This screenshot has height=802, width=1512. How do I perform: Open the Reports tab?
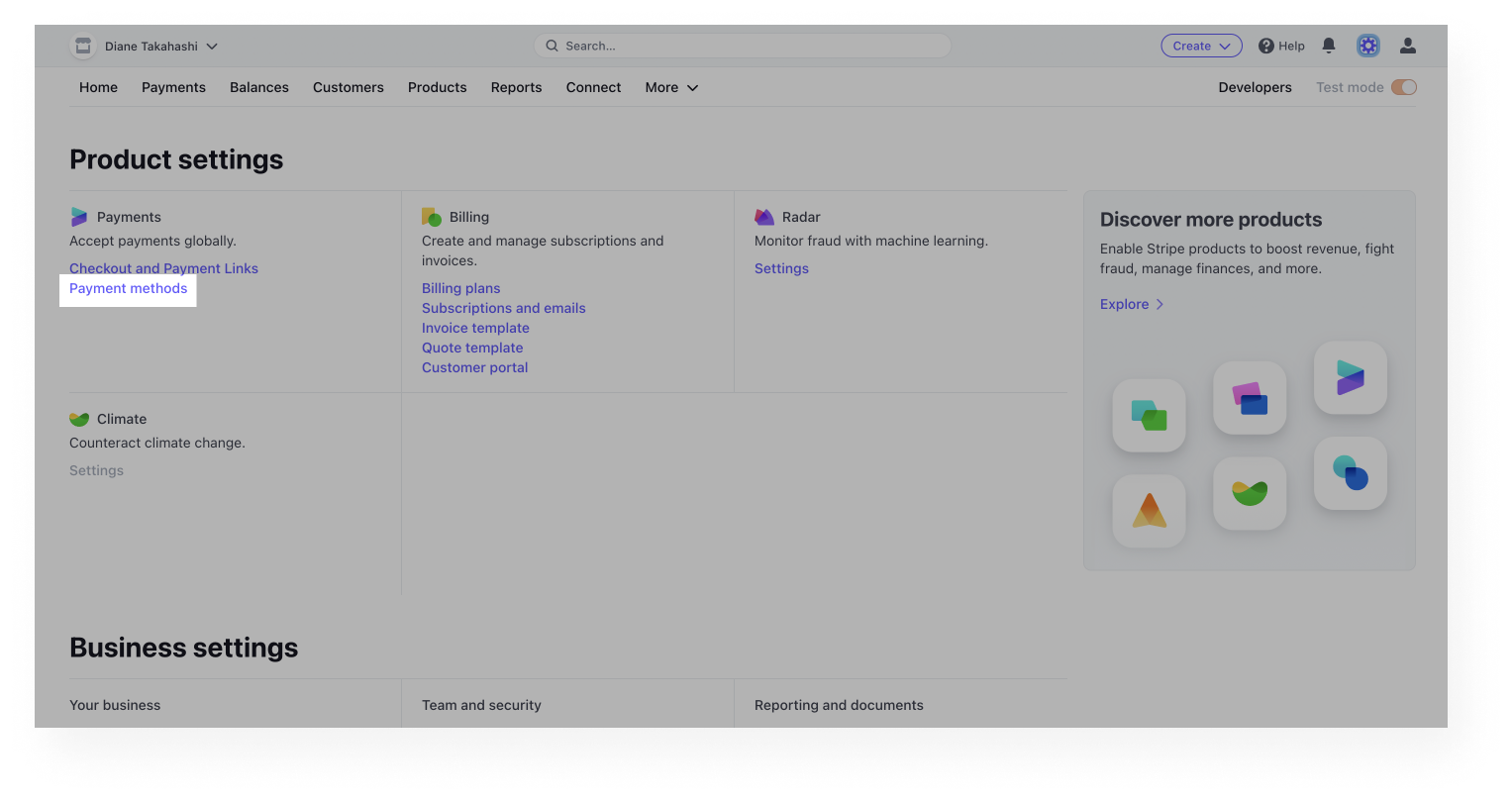[516, 87]
